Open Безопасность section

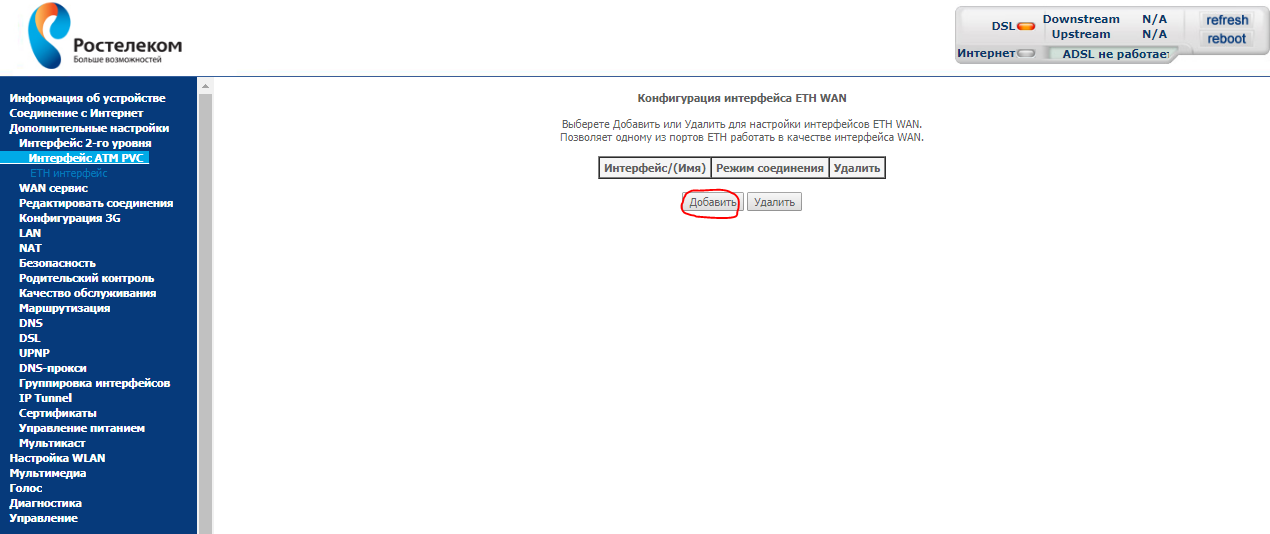tap(57, 263)
